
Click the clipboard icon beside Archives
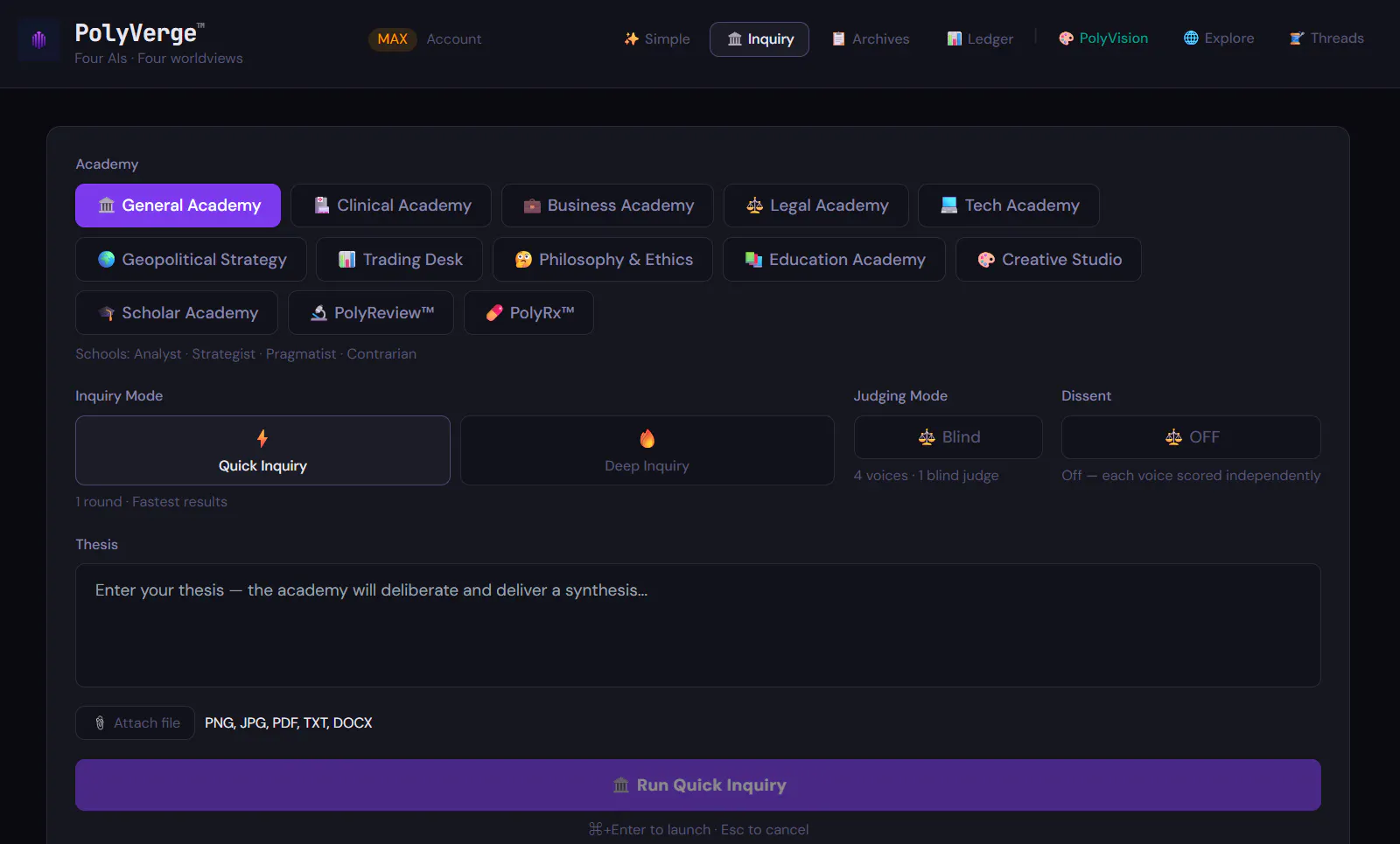coord(838,39)
